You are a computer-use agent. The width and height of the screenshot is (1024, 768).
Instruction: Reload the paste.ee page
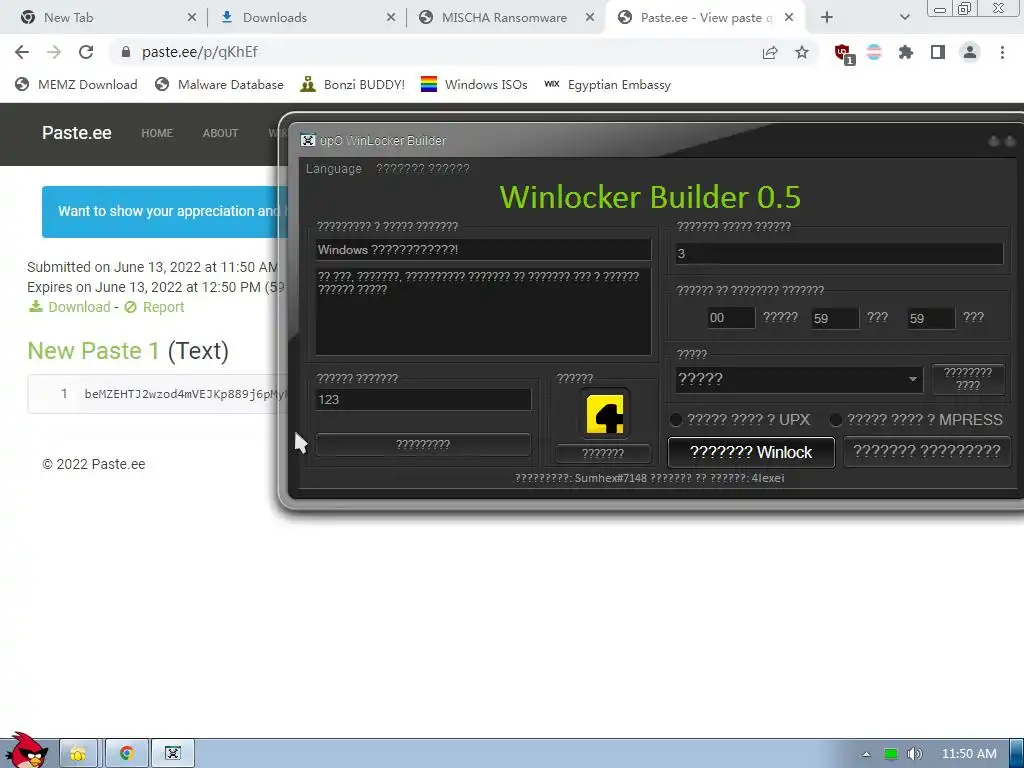86,52
